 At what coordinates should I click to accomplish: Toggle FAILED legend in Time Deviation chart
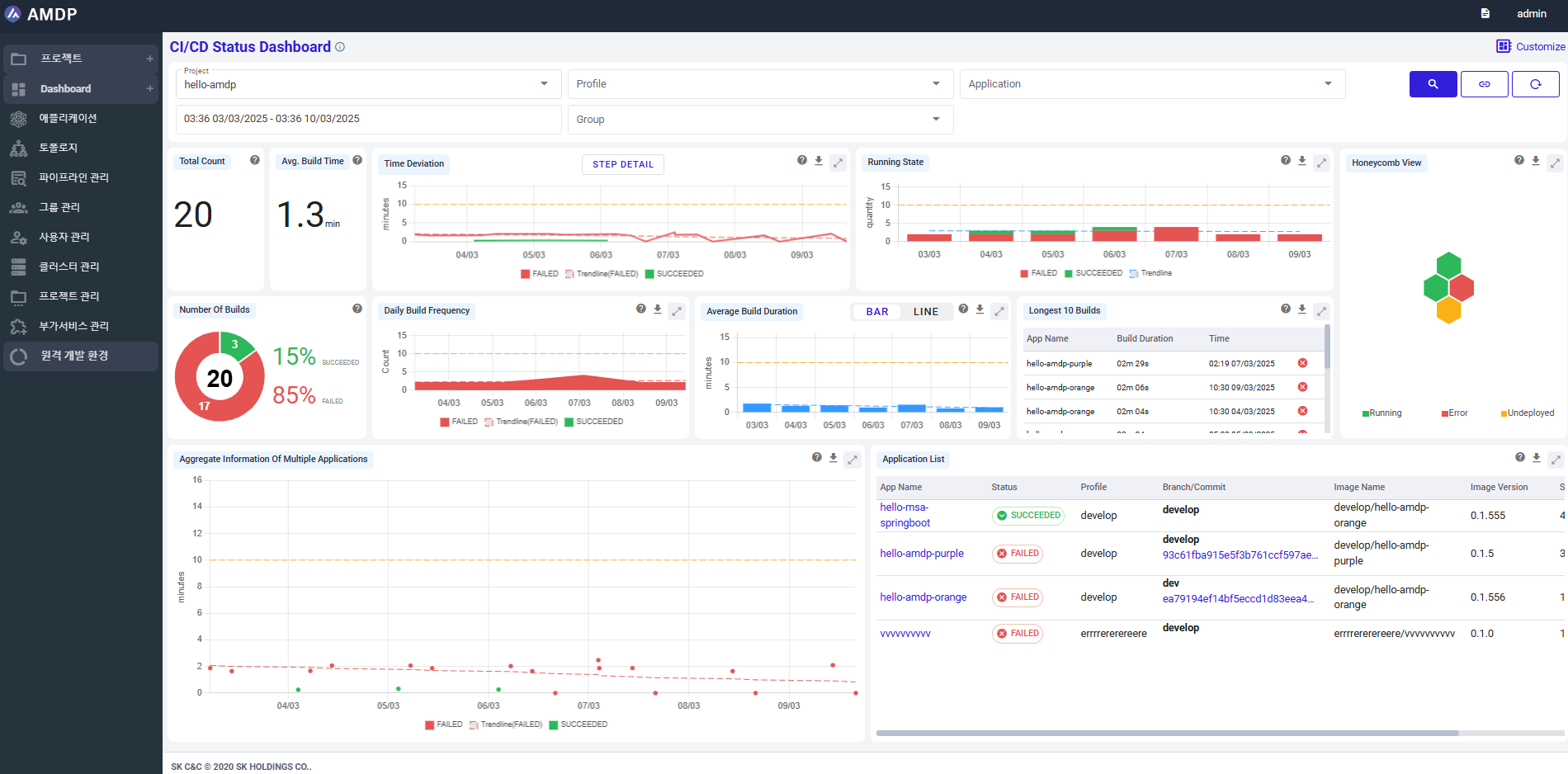[540, 274]
